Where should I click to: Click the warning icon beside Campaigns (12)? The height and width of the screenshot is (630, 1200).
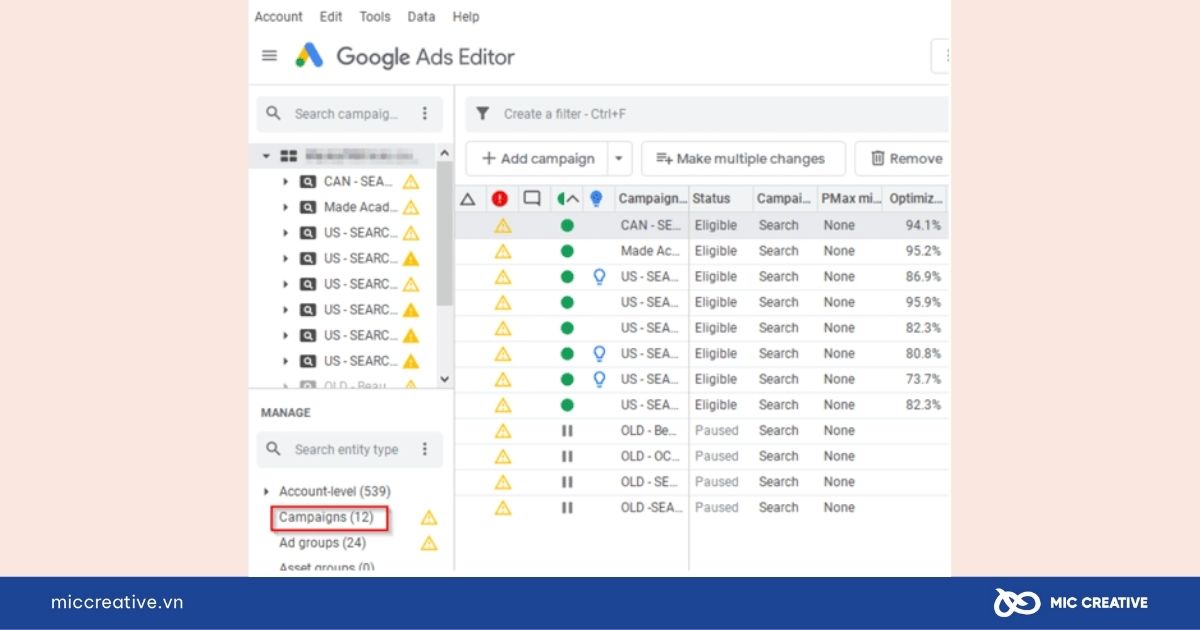click(429, 518)
